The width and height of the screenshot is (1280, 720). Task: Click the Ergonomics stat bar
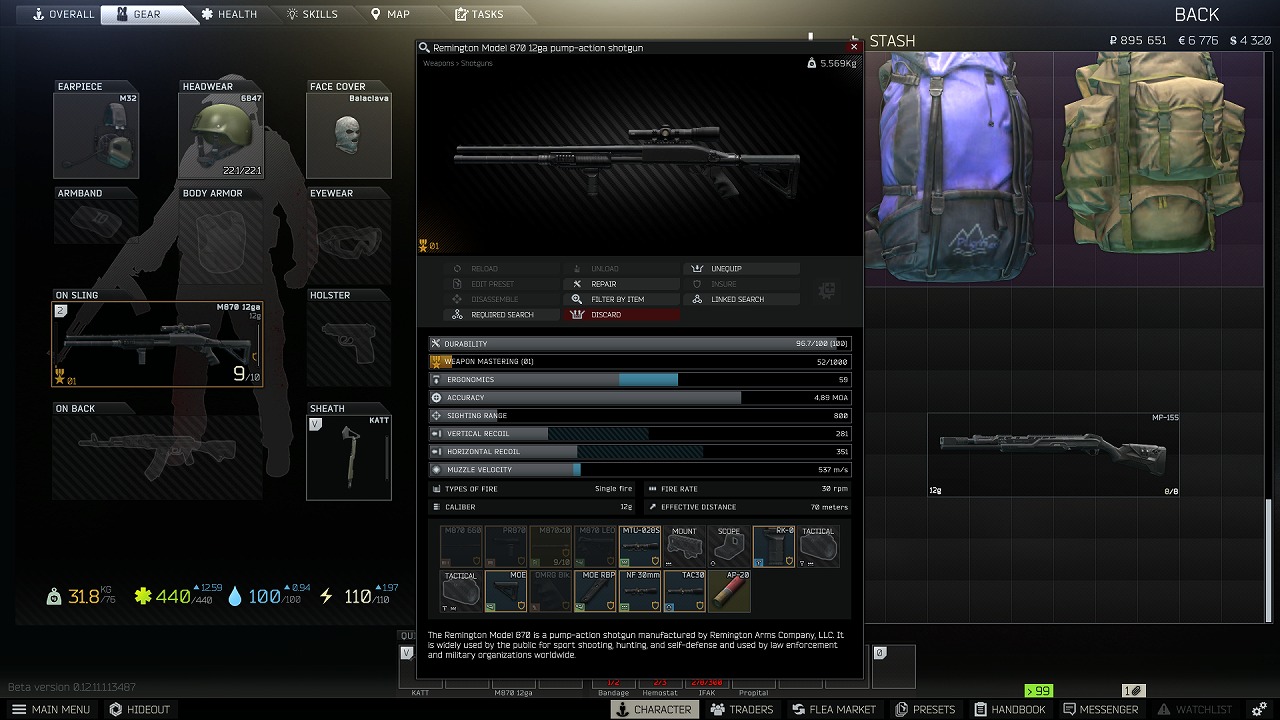click(640, 380)
